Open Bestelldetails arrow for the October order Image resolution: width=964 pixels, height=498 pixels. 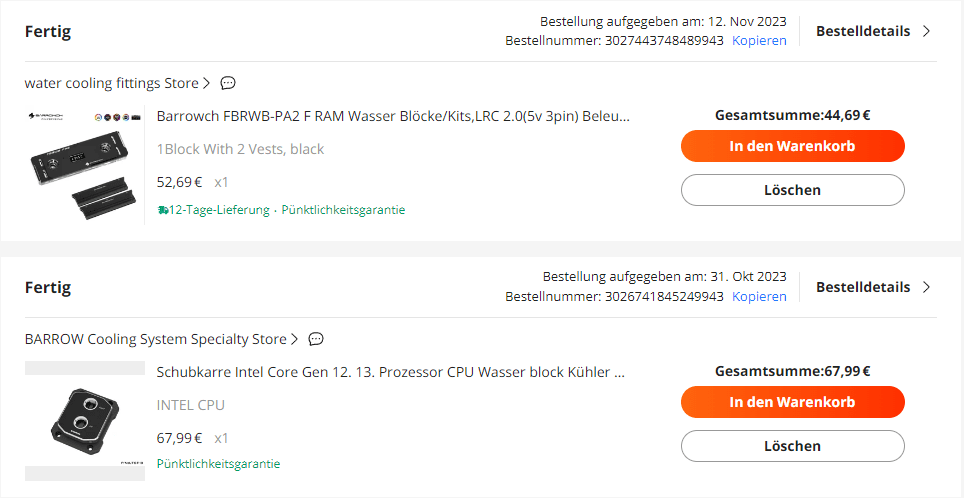coord(926,287)
